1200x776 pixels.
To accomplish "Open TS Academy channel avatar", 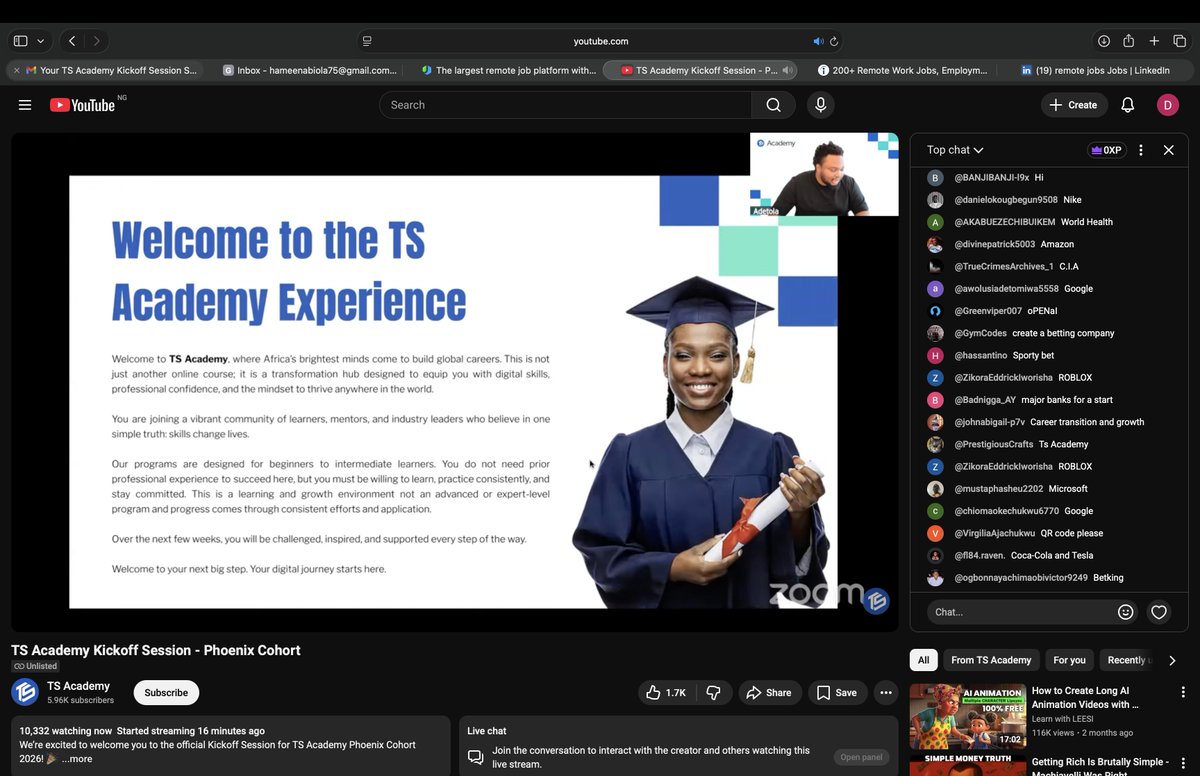I will pos(25,692).
